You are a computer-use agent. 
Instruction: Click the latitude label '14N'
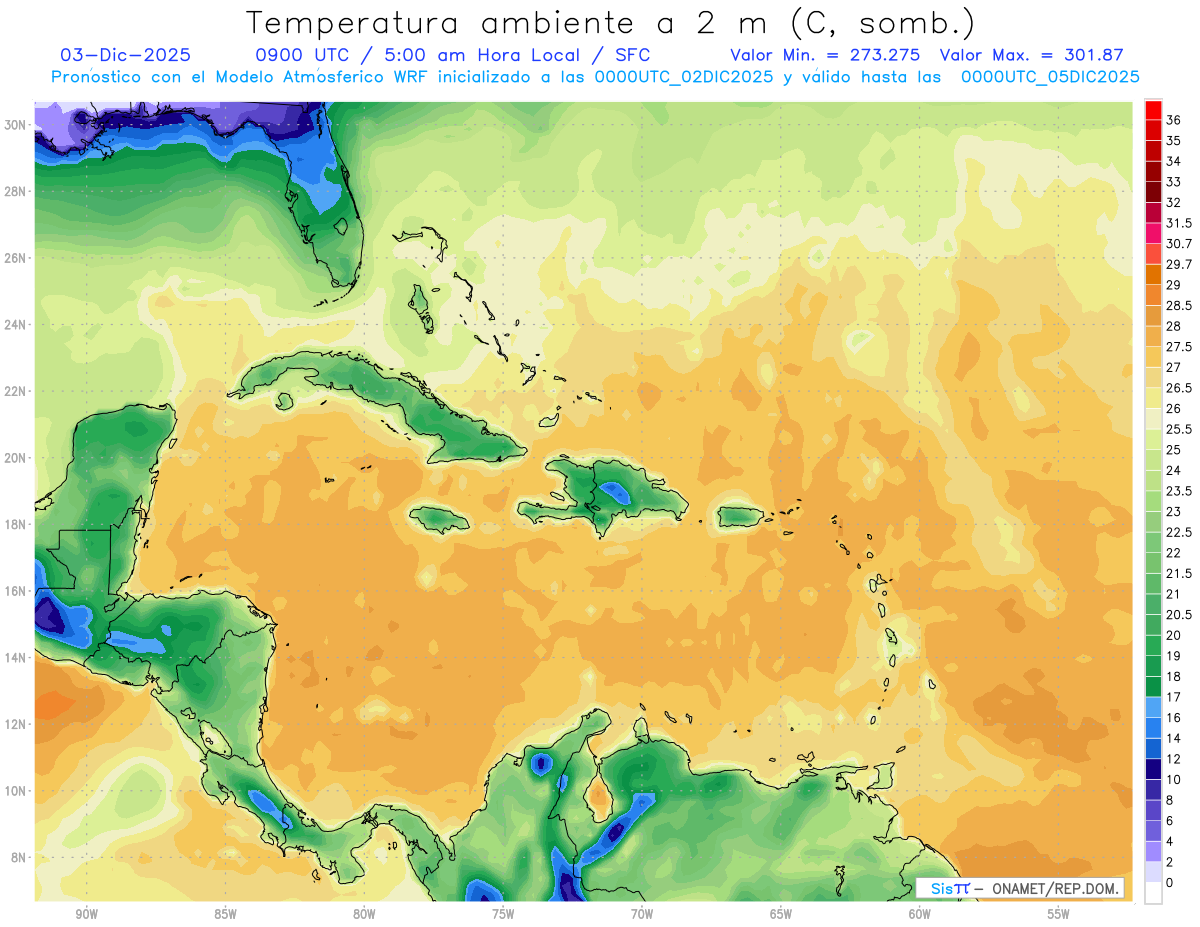click(14, 657)
